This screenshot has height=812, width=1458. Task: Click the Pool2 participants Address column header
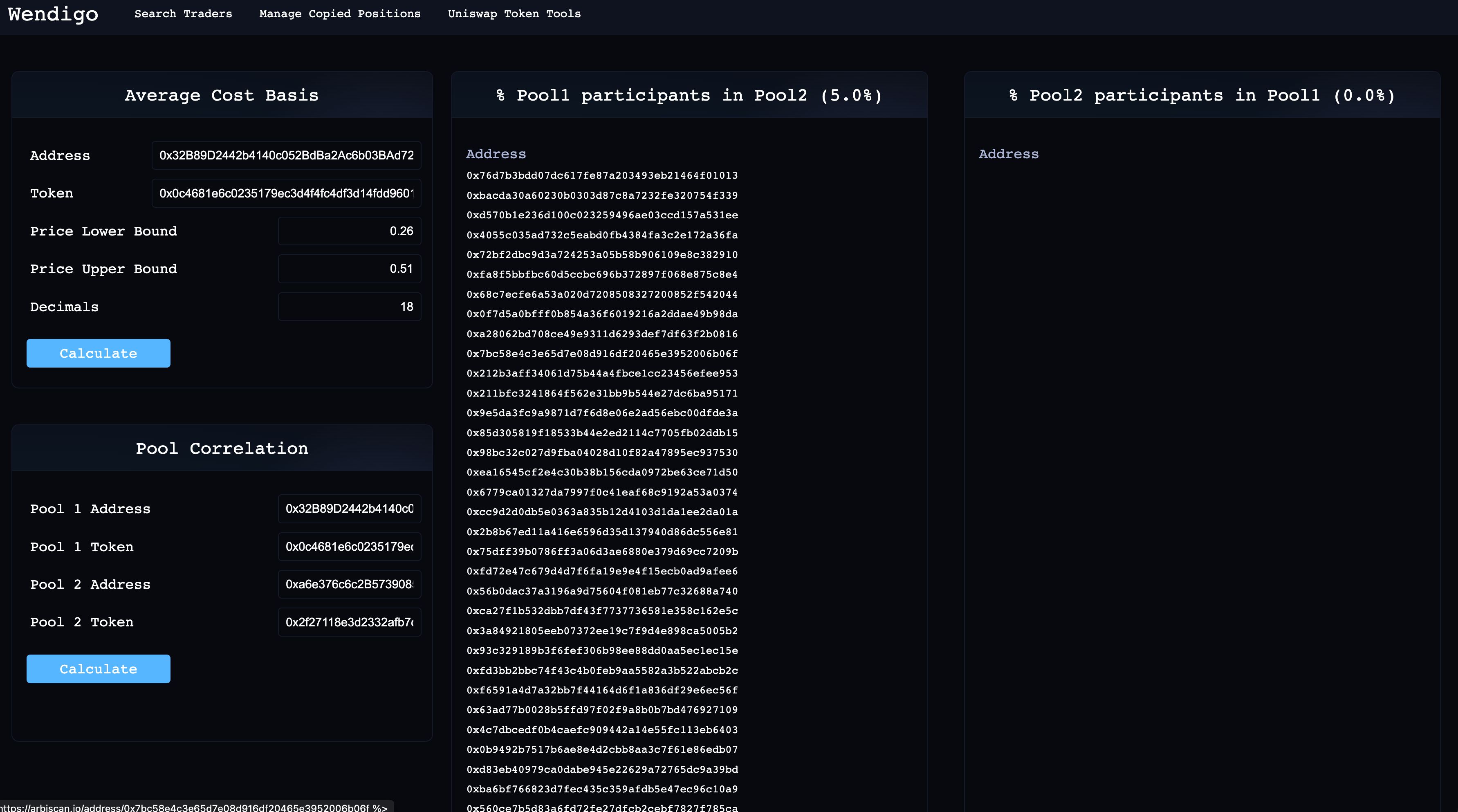pos(1009,154)
